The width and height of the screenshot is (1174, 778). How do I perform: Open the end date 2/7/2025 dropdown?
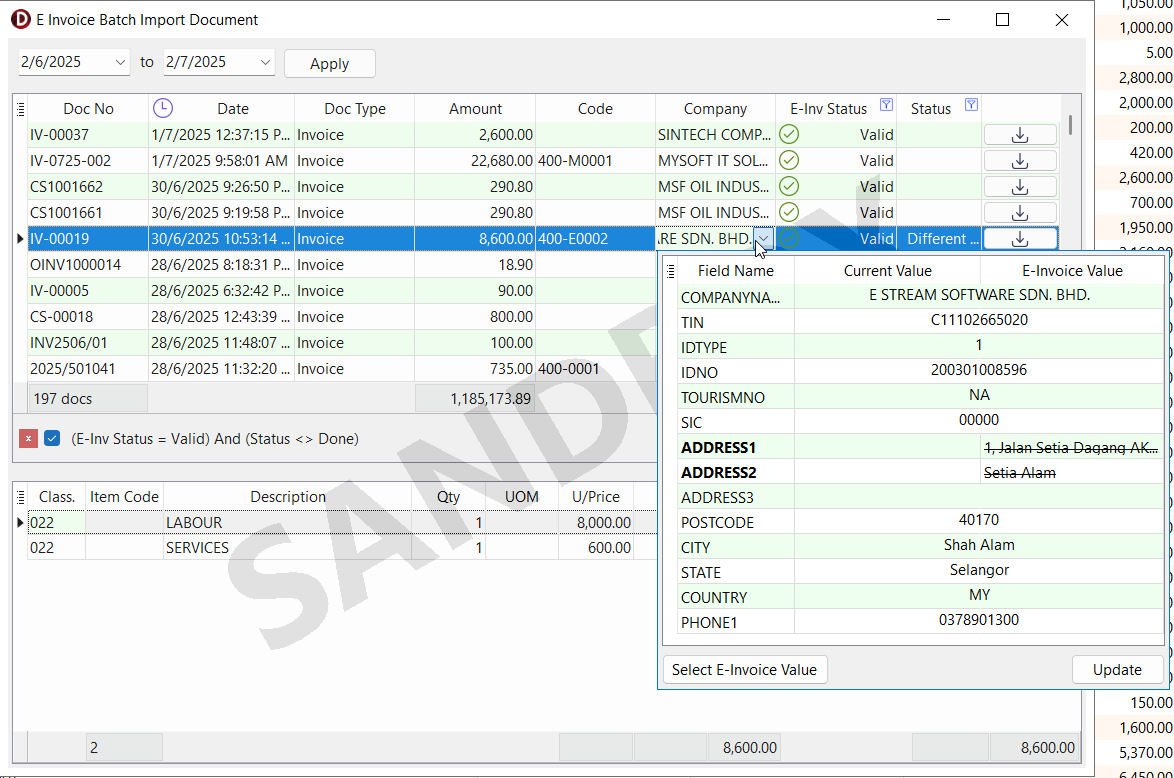click(265, 62)
